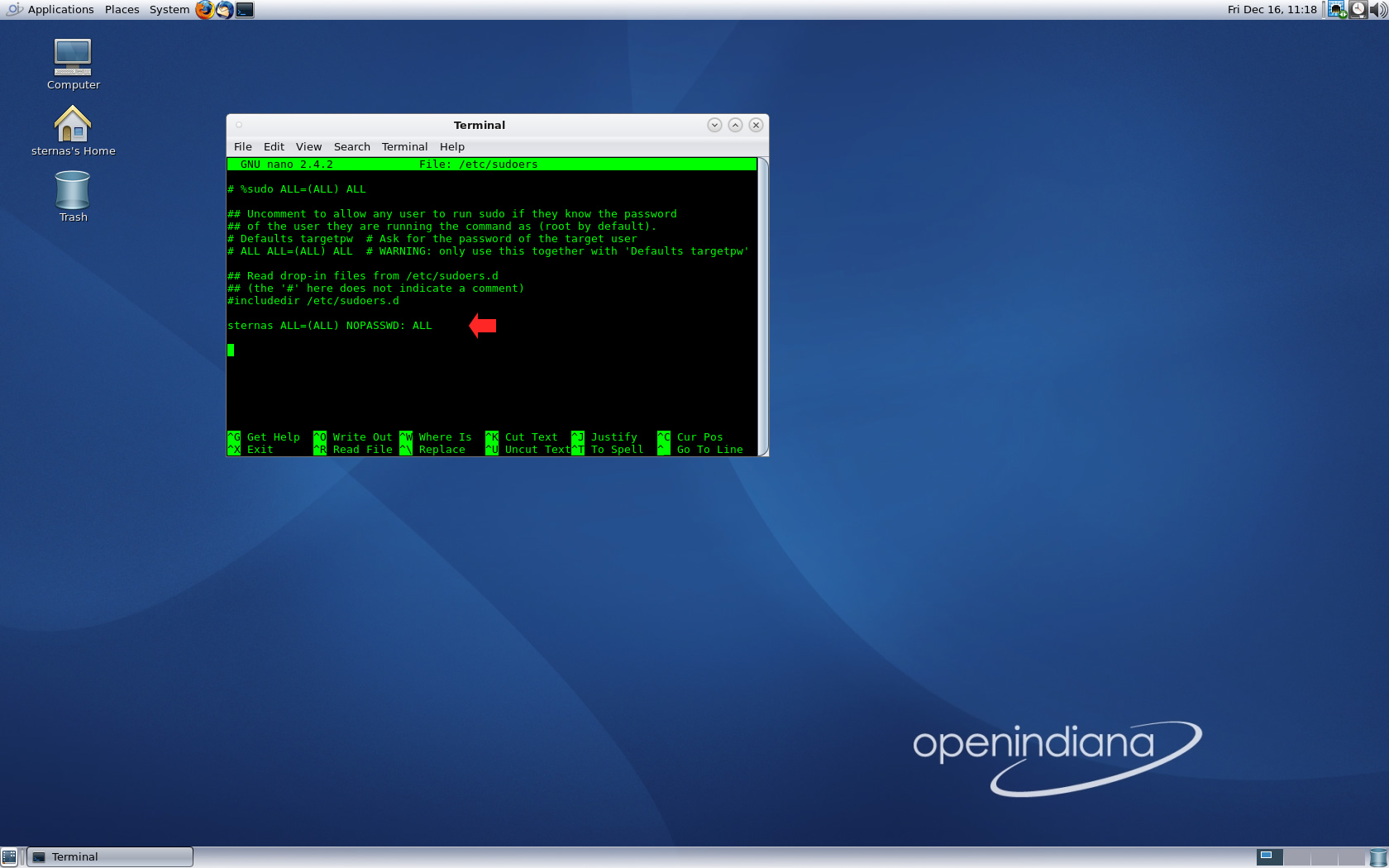The height and width of the screenshot is (868, 1389).
Task: Click the date and time clock
Action: pyautogui.click(x=1272, y=10)
